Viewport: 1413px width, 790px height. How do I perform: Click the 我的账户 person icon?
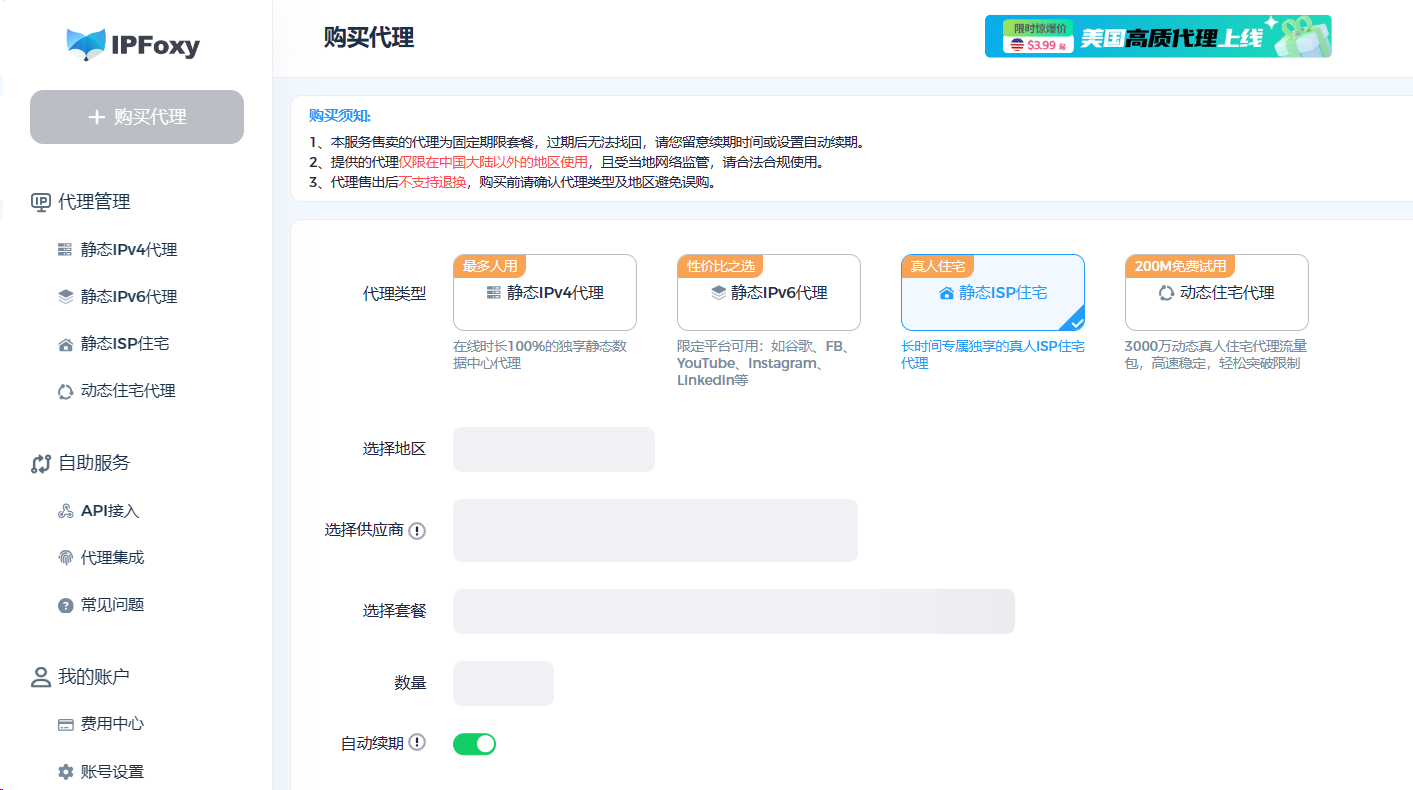coord(41,677)
